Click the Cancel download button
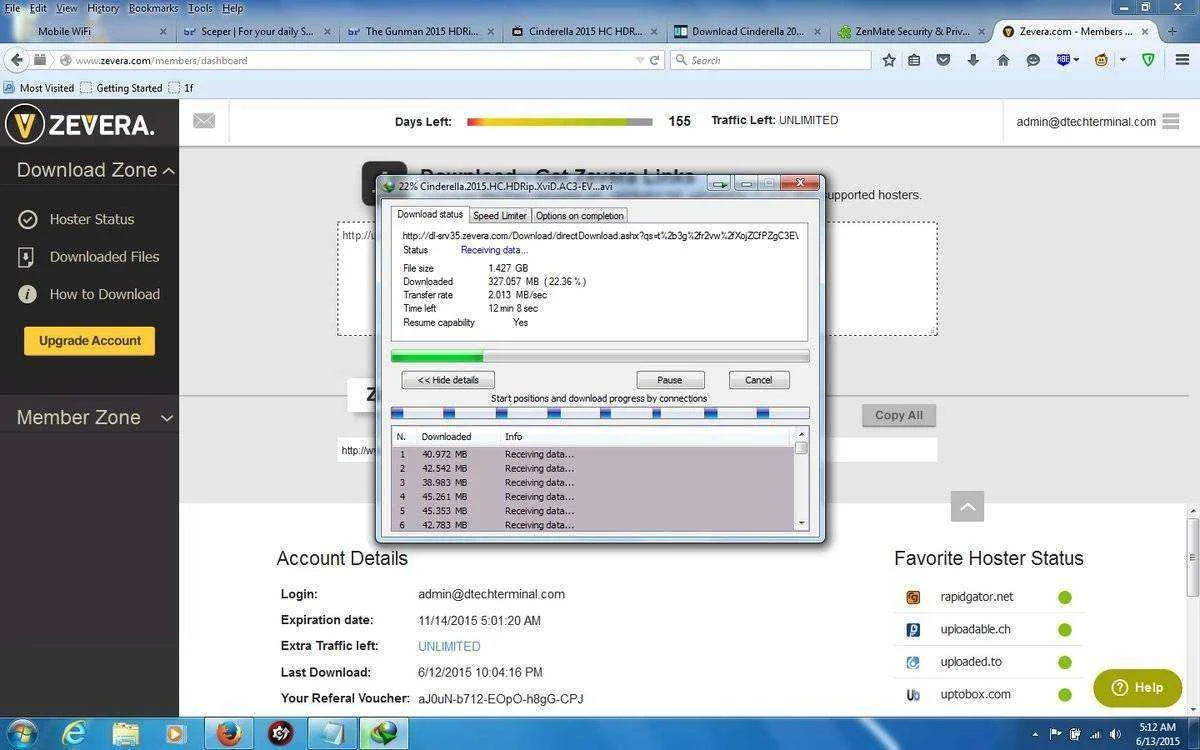Image resolution: width=1200 pixels, height=750 pixels. tap(759, 380)
